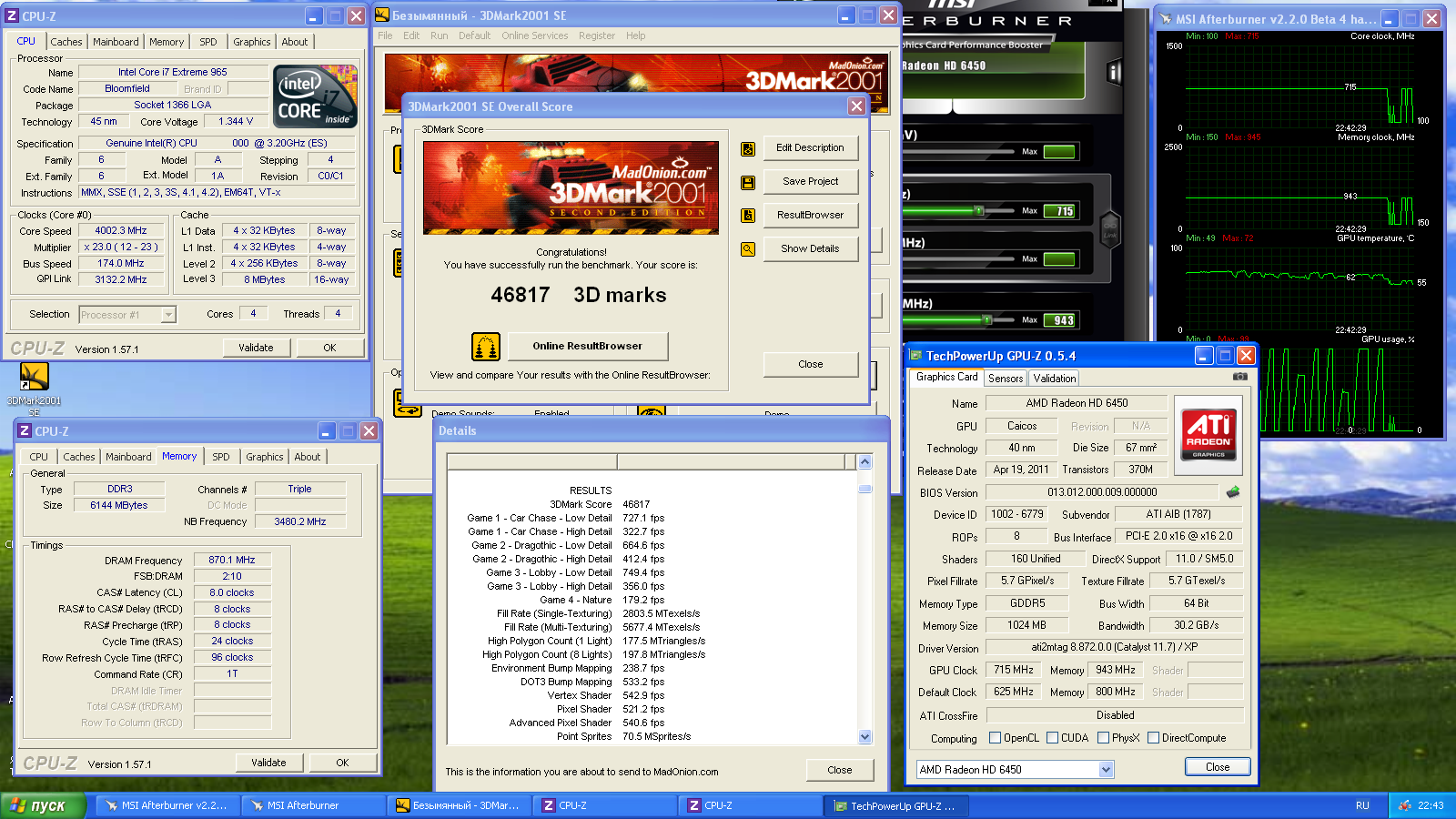The height and width of the screenshot is (819, 1456).
Task: Click the Online ResultBrowser button
Action: [587, 346]
